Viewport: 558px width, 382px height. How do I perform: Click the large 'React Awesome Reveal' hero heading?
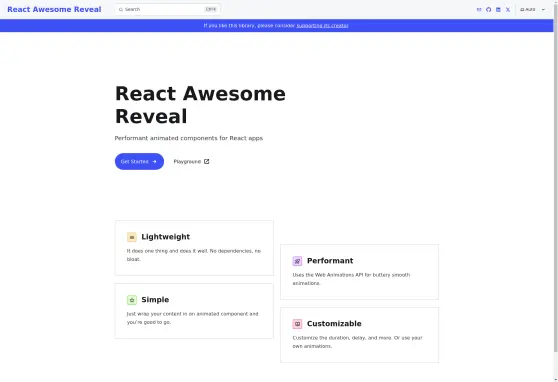coord(200,105)
